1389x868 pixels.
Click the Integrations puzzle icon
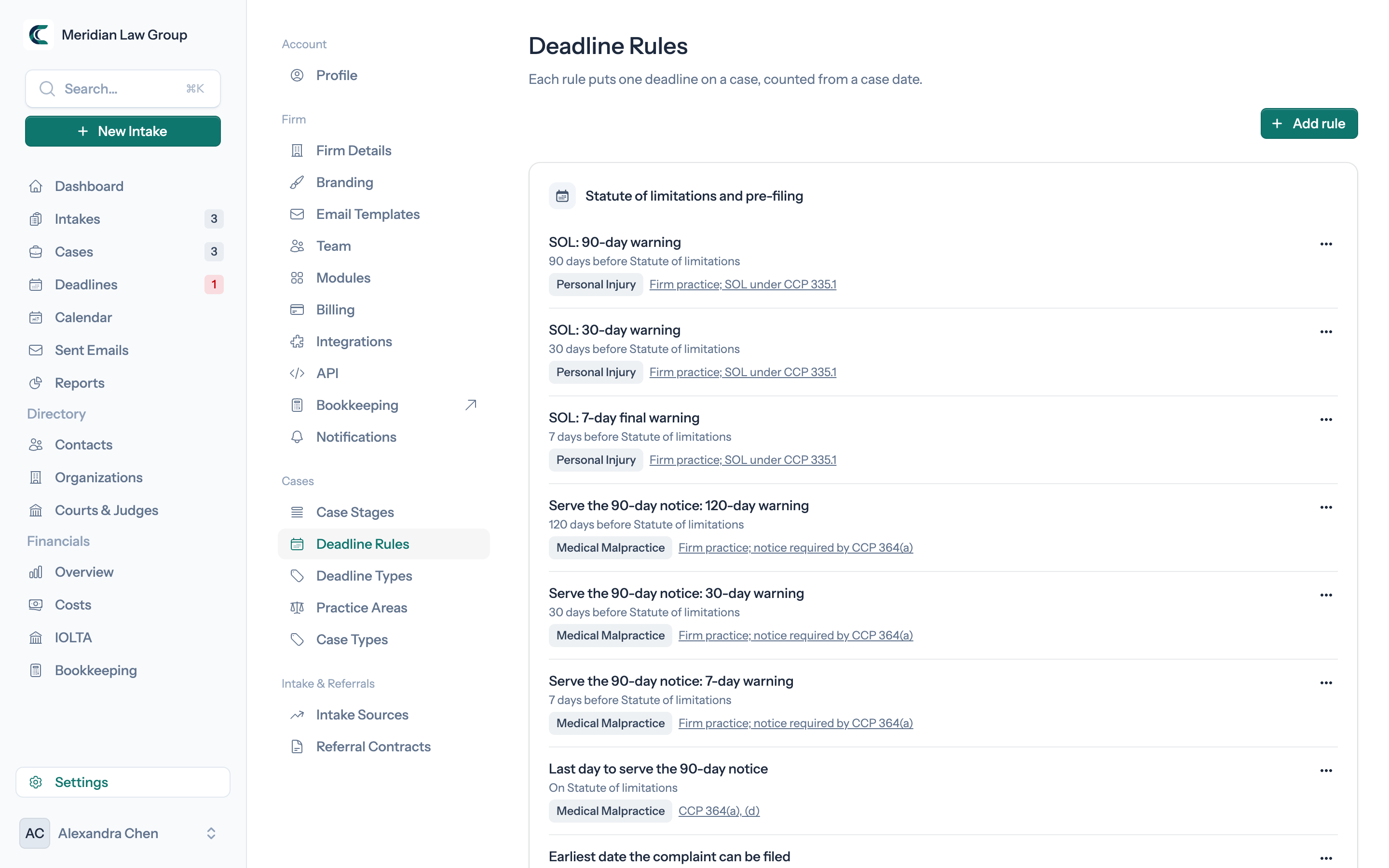297,341
